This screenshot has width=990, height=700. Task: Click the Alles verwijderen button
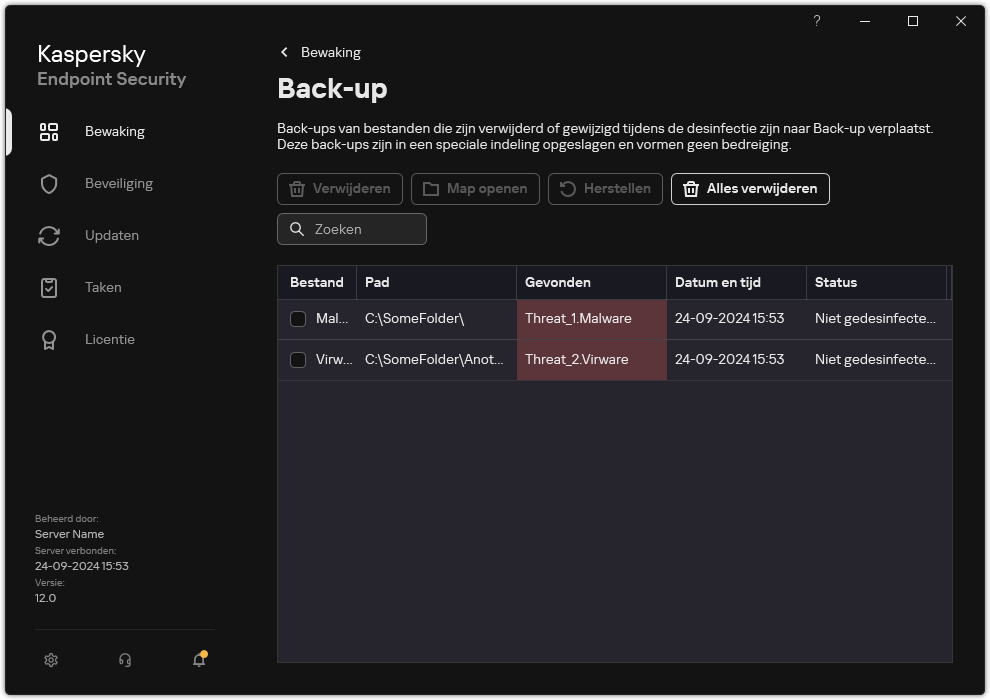click(750, 189)
